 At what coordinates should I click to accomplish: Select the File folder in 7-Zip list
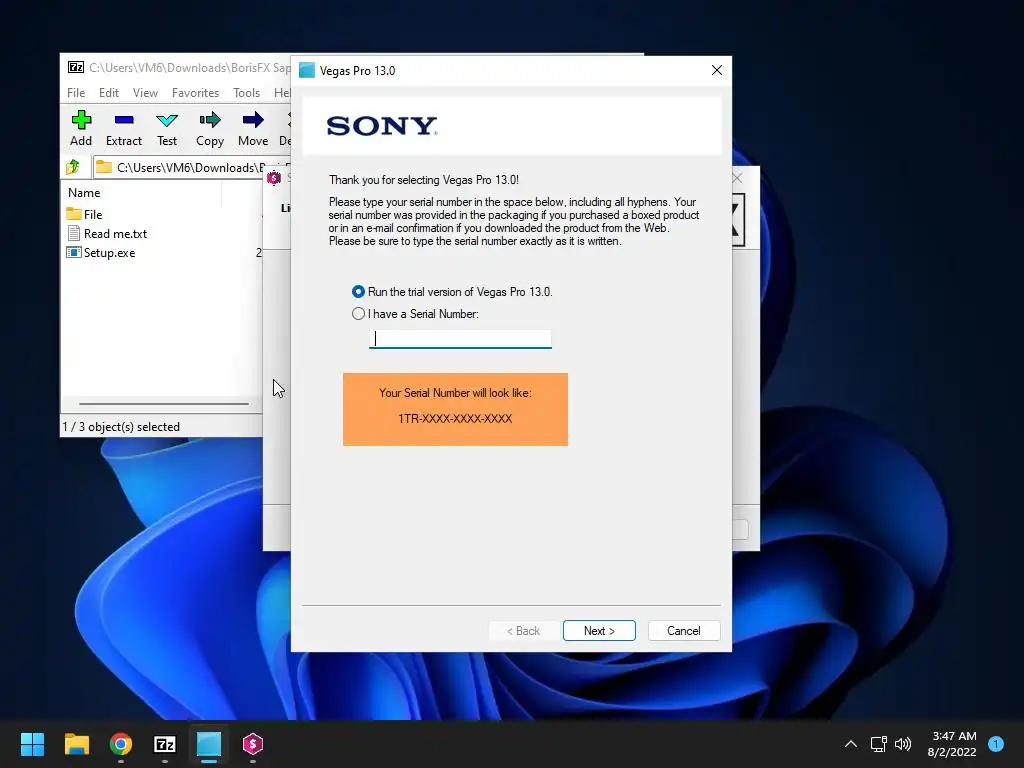tap(84, 214)
